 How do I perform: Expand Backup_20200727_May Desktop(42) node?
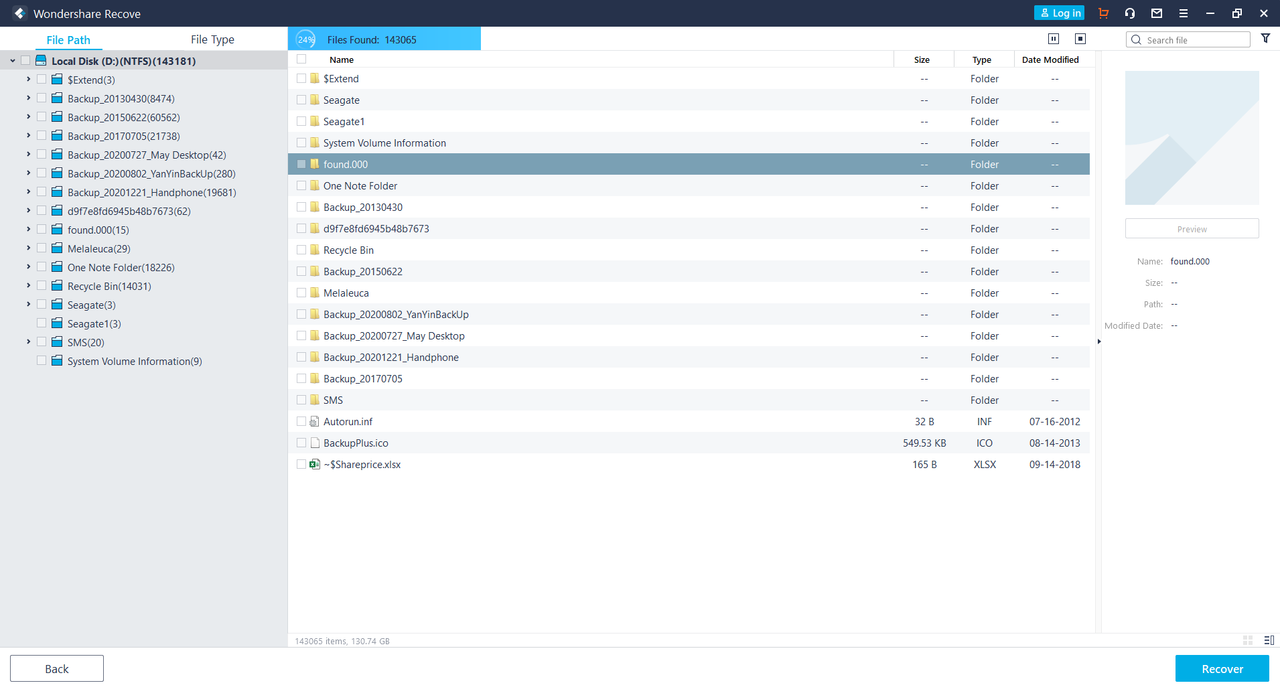pos(28,154)
